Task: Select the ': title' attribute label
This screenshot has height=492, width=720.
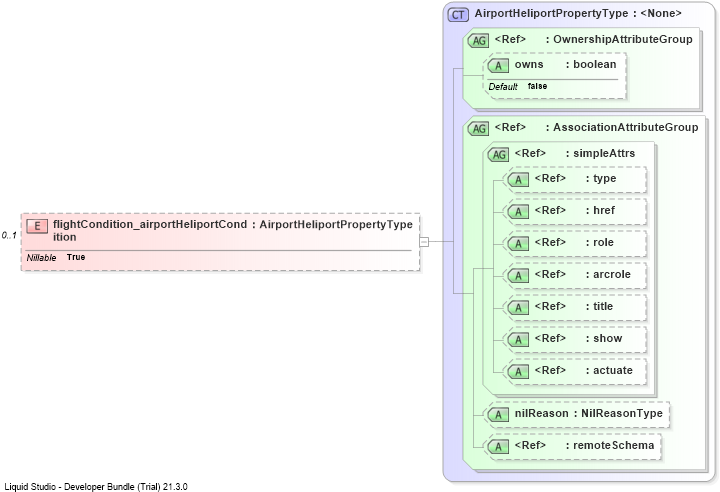Action: pyautogui.click(x=599, y=306)
